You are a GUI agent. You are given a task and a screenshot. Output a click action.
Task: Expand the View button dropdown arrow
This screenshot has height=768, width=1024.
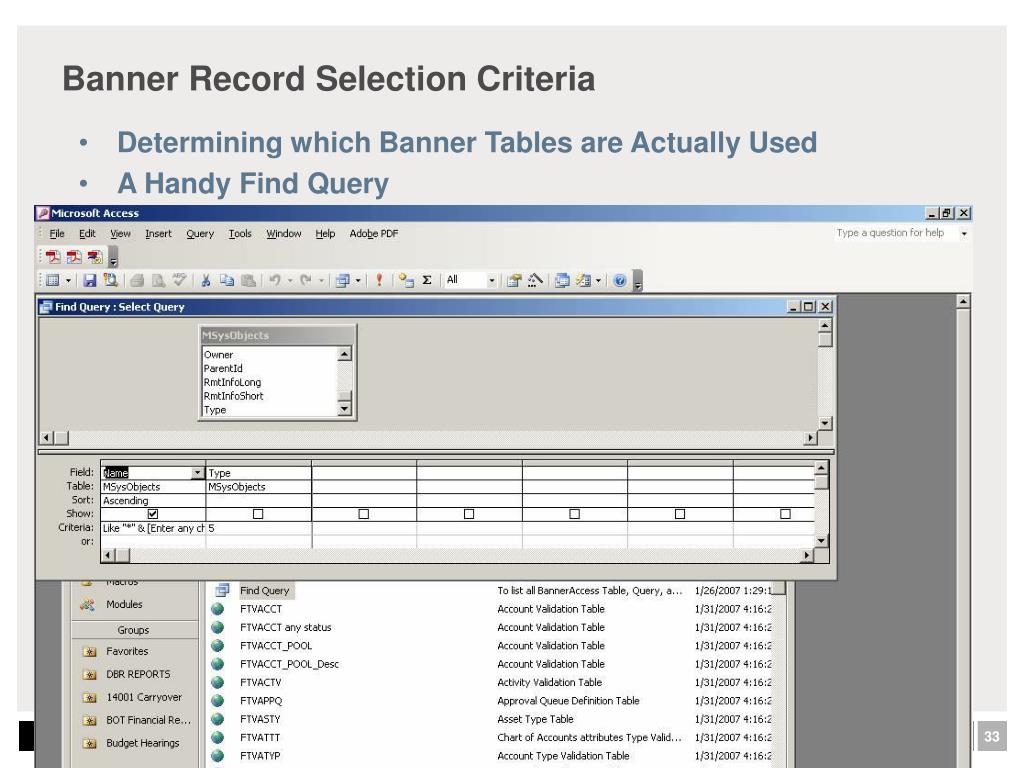click(x=69, y=281)
